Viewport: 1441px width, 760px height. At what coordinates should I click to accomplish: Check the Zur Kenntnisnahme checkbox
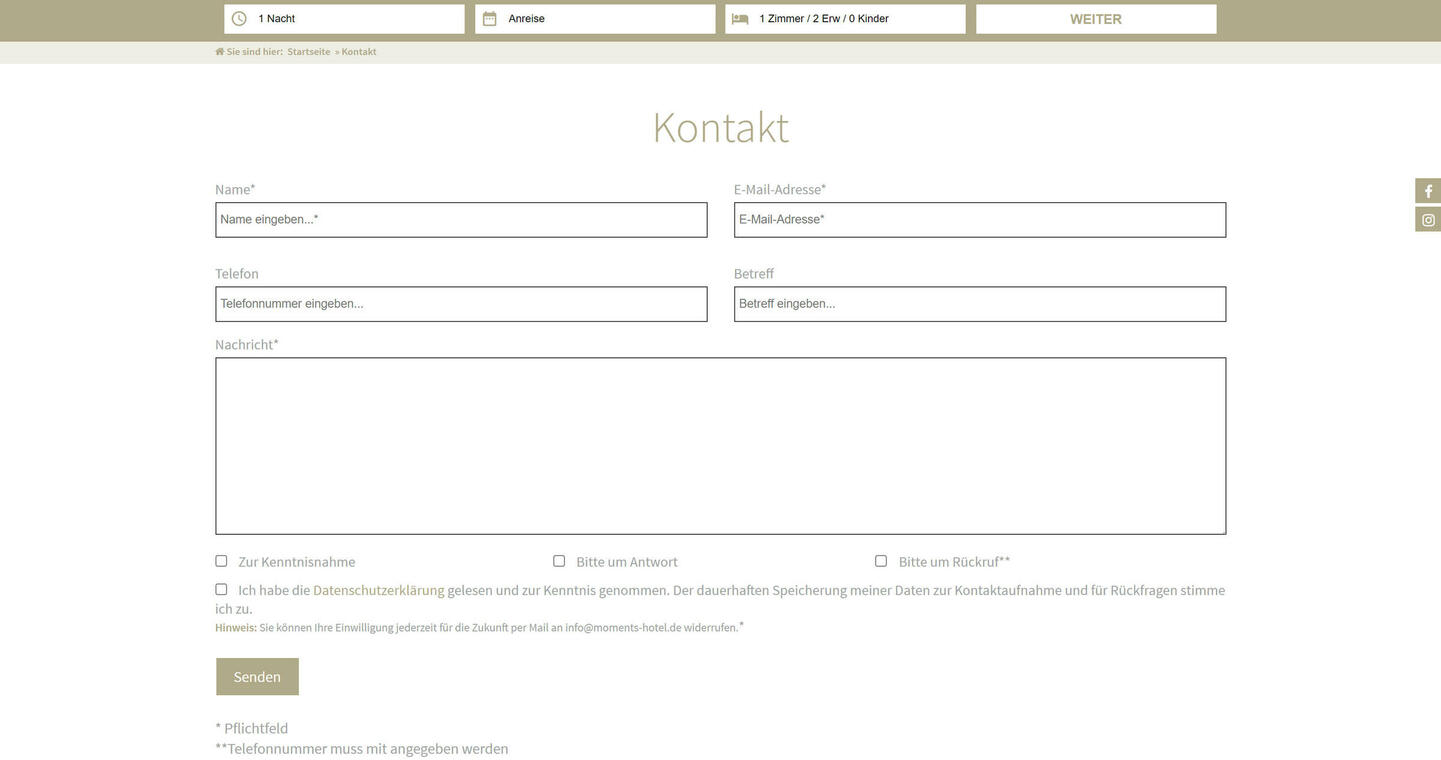(x=221, y=561)
